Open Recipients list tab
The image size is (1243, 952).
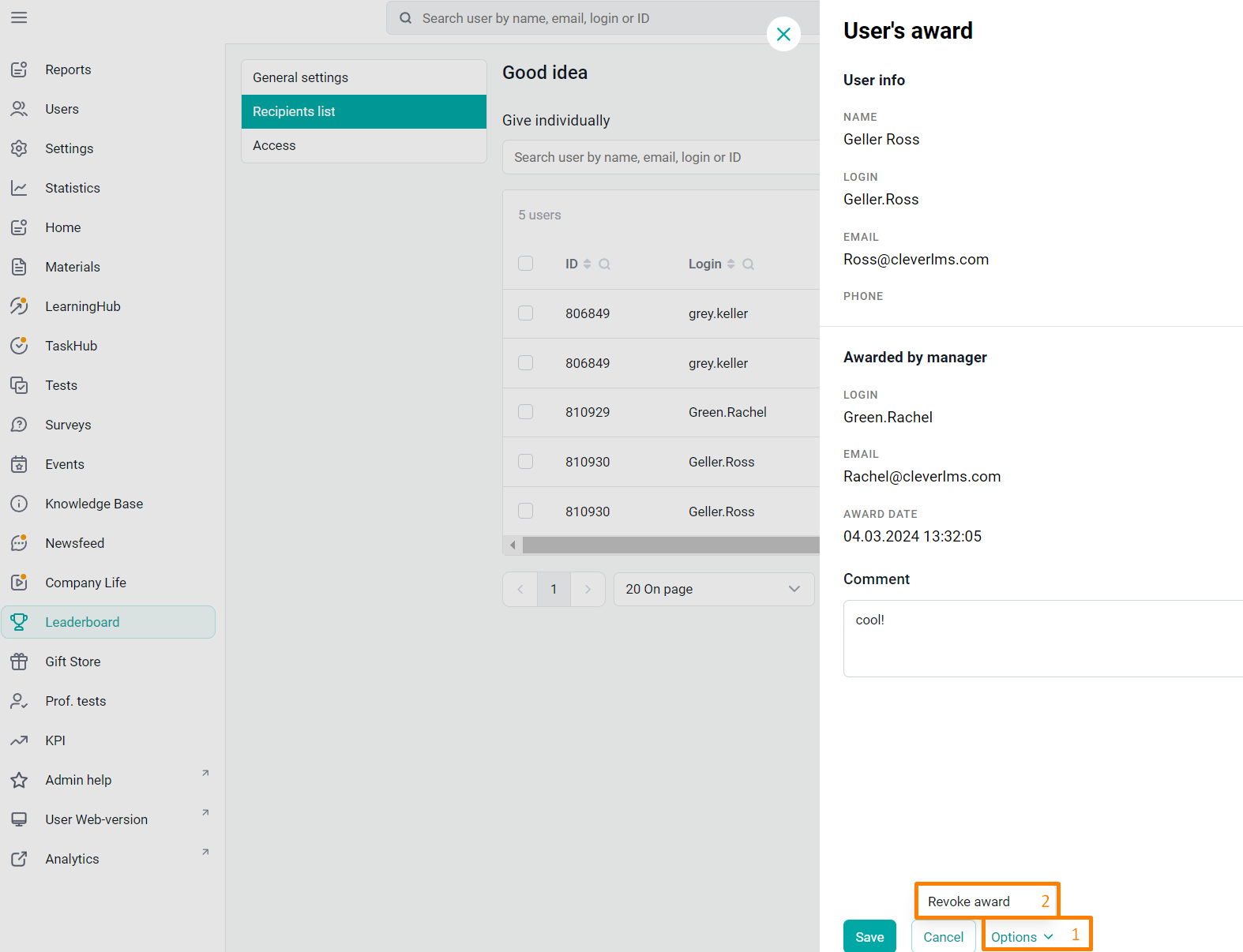(364, 111)
